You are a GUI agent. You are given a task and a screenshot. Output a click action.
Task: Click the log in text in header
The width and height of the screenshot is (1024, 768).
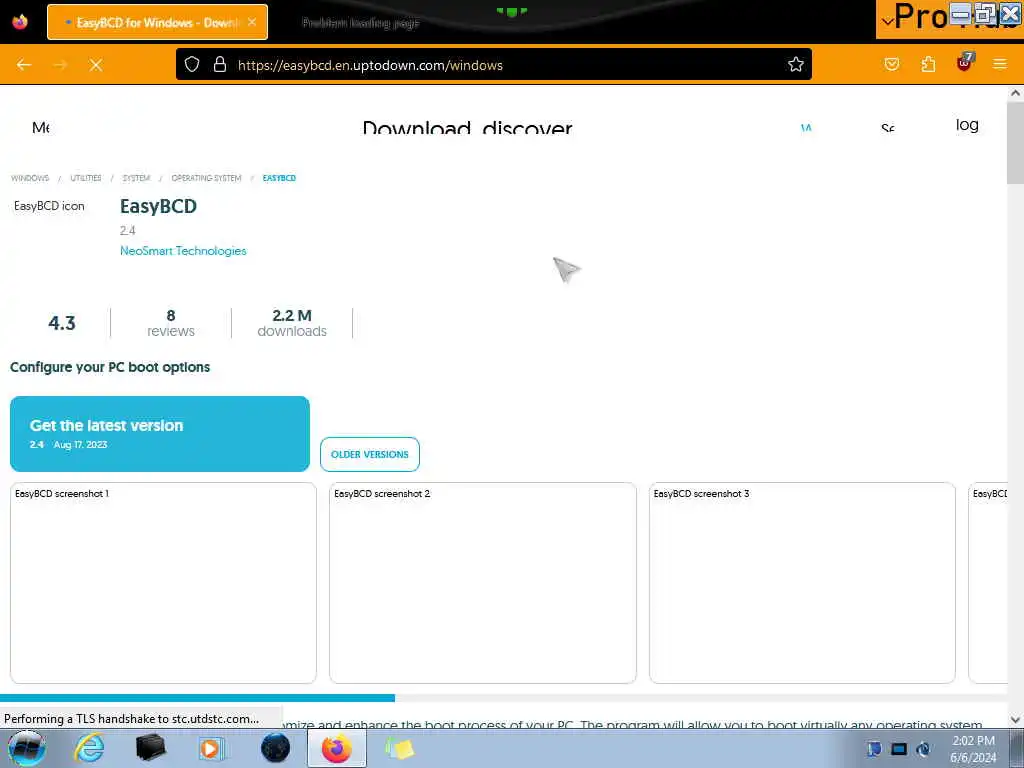[967, 125]
